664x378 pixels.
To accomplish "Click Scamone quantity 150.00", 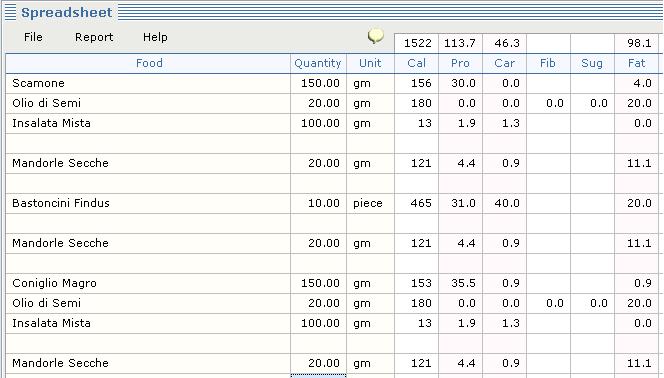I will tap(318, 83).
